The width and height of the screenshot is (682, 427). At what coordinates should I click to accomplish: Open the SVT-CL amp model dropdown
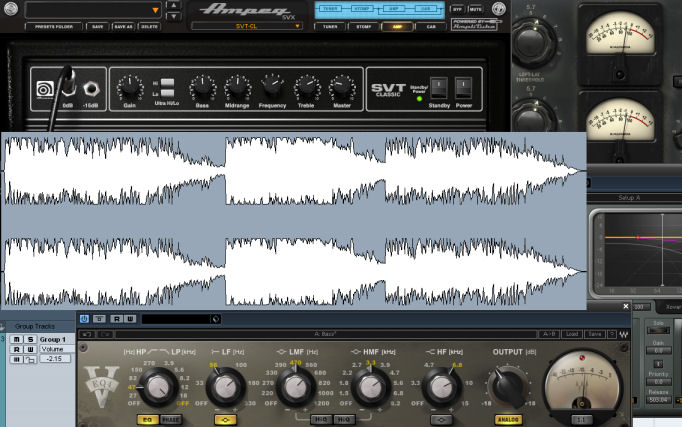pos(247,26)
